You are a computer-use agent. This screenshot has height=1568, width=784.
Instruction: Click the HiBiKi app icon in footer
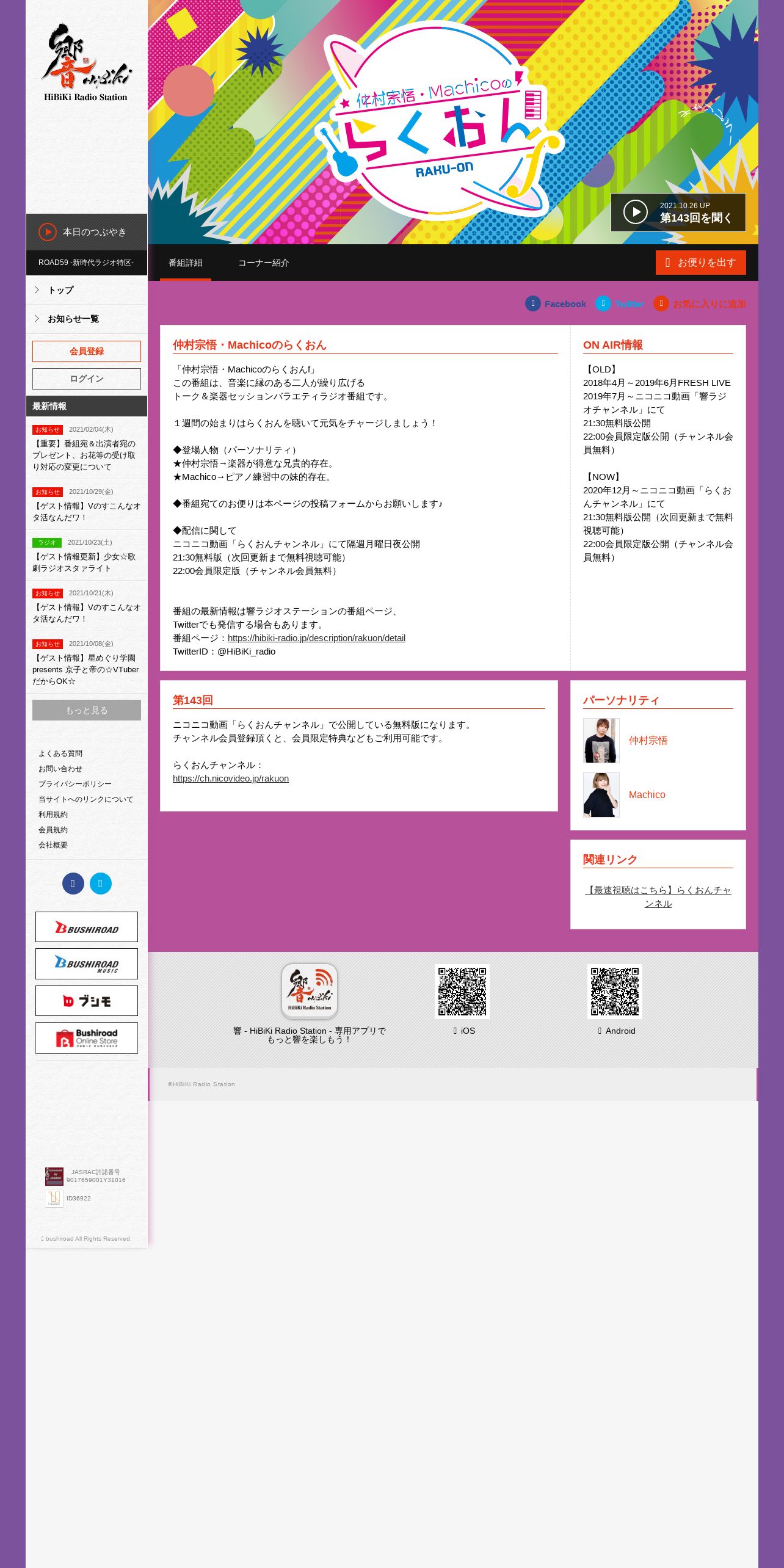(x=310, y=992)
